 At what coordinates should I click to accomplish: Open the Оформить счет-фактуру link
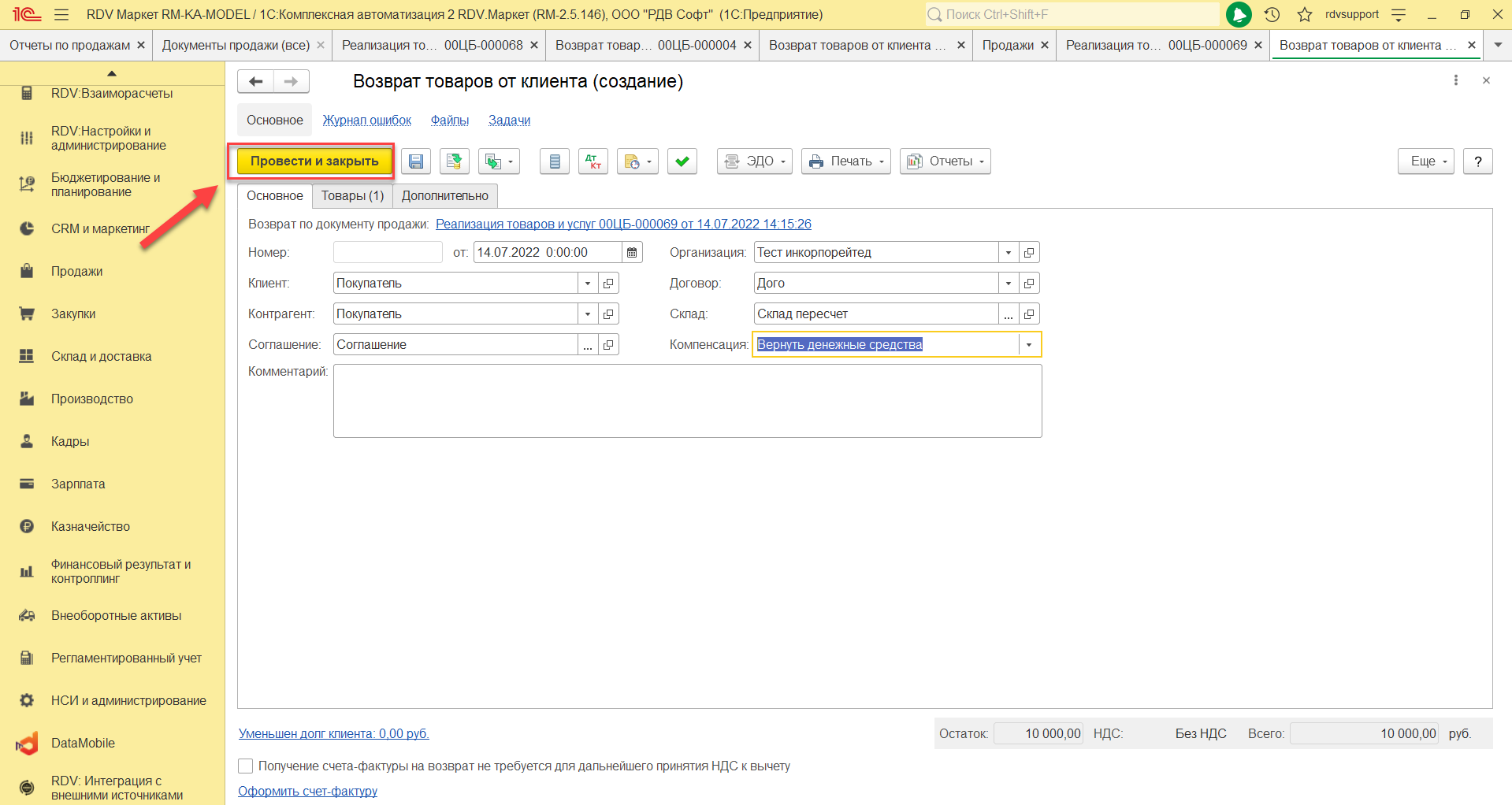(307, 791)
